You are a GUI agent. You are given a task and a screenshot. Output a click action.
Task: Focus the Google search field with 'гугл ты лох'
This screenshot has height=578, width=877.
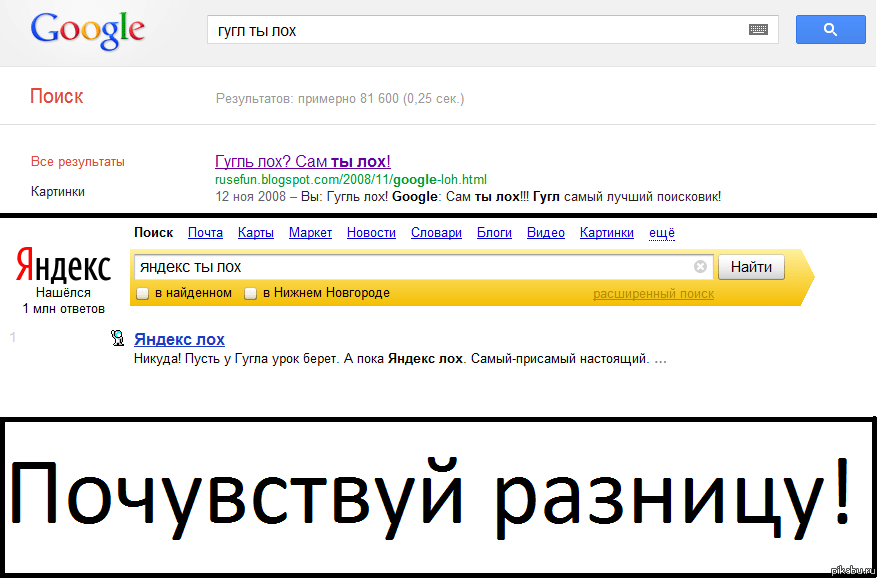pyautogui.click(x=493, y=30)
